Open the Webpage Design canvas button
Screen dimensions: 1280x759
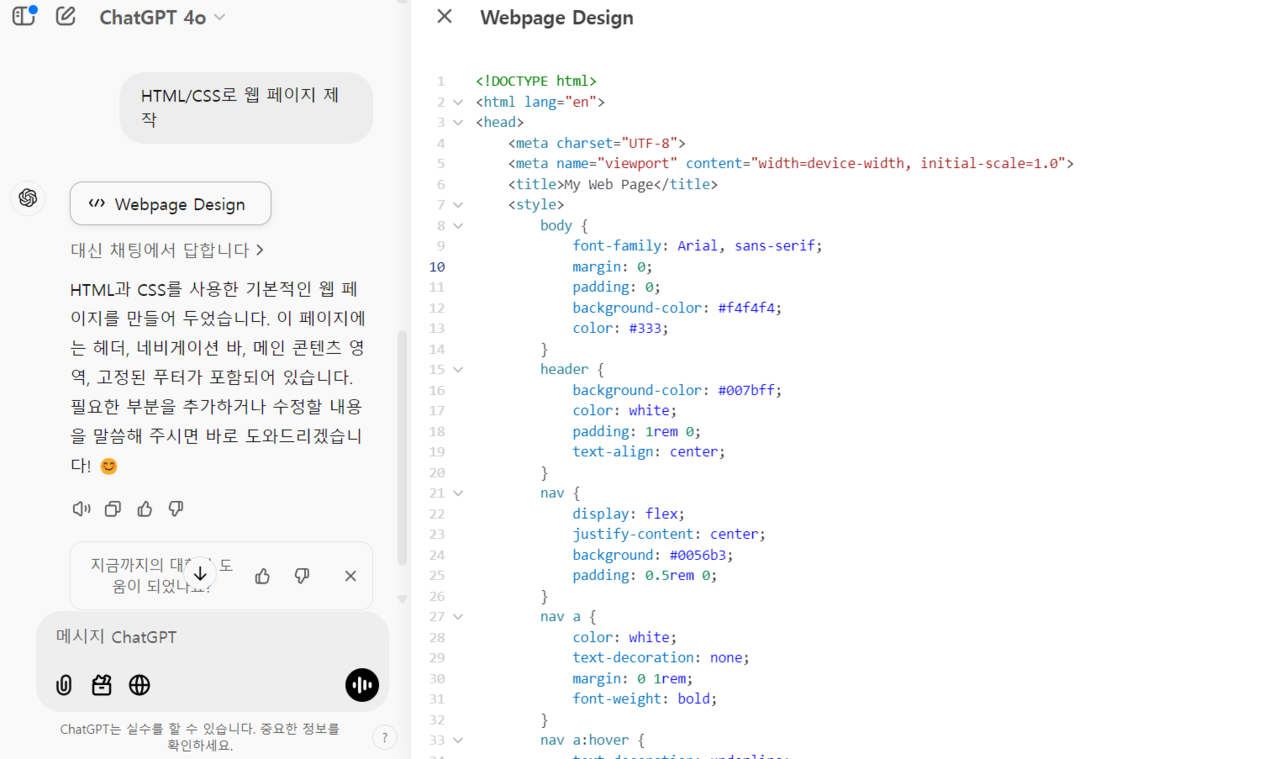(170, 204)
